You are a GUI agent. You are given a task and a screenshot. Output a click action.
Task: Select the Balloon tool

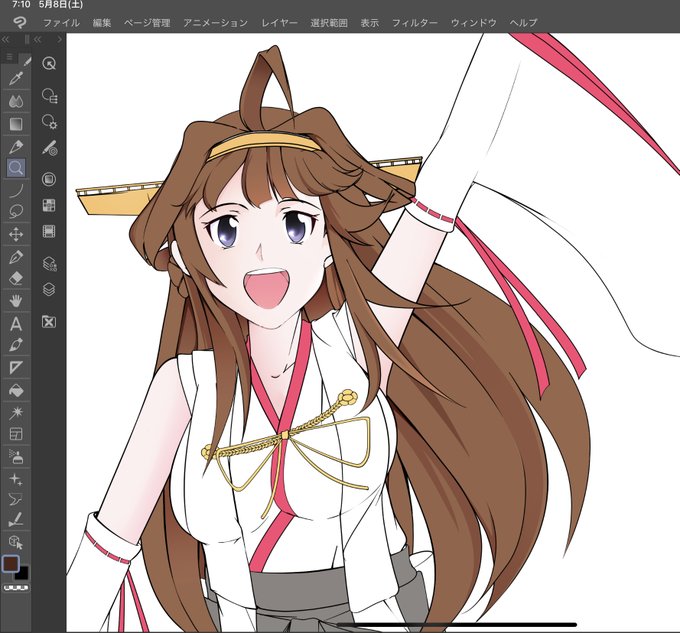coord(16,499)
